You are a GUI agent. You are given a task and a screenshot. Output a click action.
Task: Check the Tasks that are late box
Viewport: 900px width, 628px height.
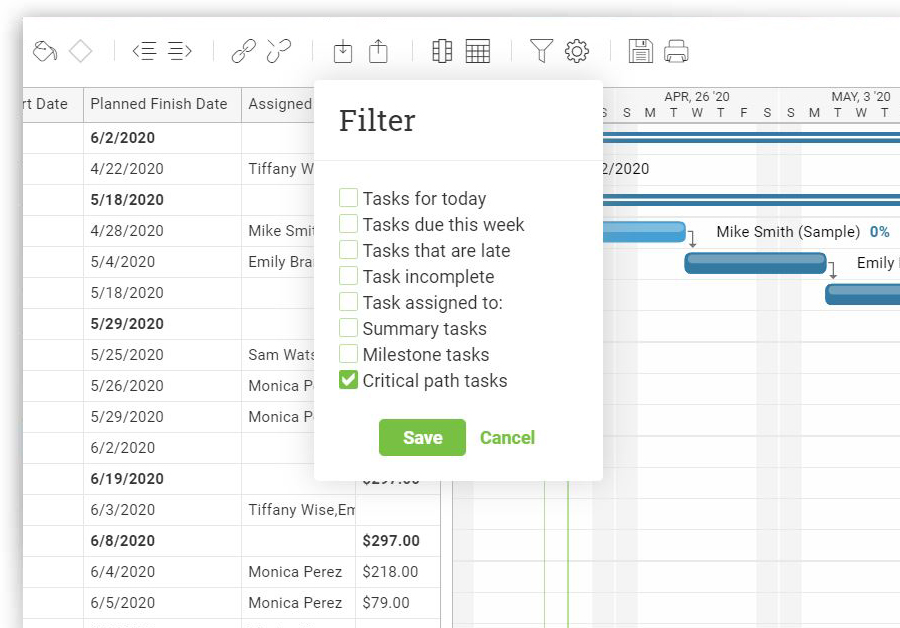[x=348, y=250]
